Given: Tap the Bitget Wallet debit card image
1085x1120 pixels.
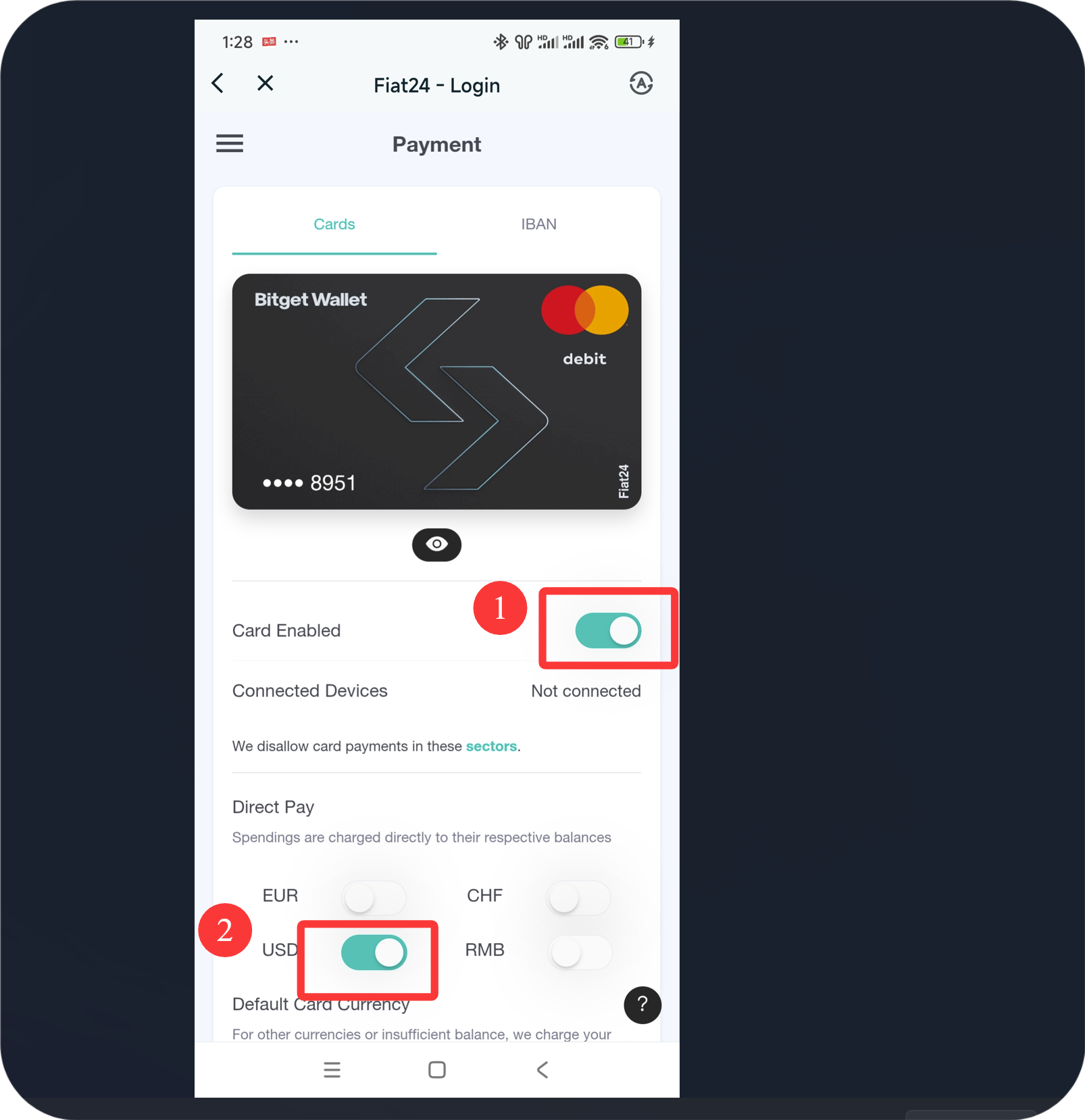Looking at the screenshot, I should pos(436,392).
